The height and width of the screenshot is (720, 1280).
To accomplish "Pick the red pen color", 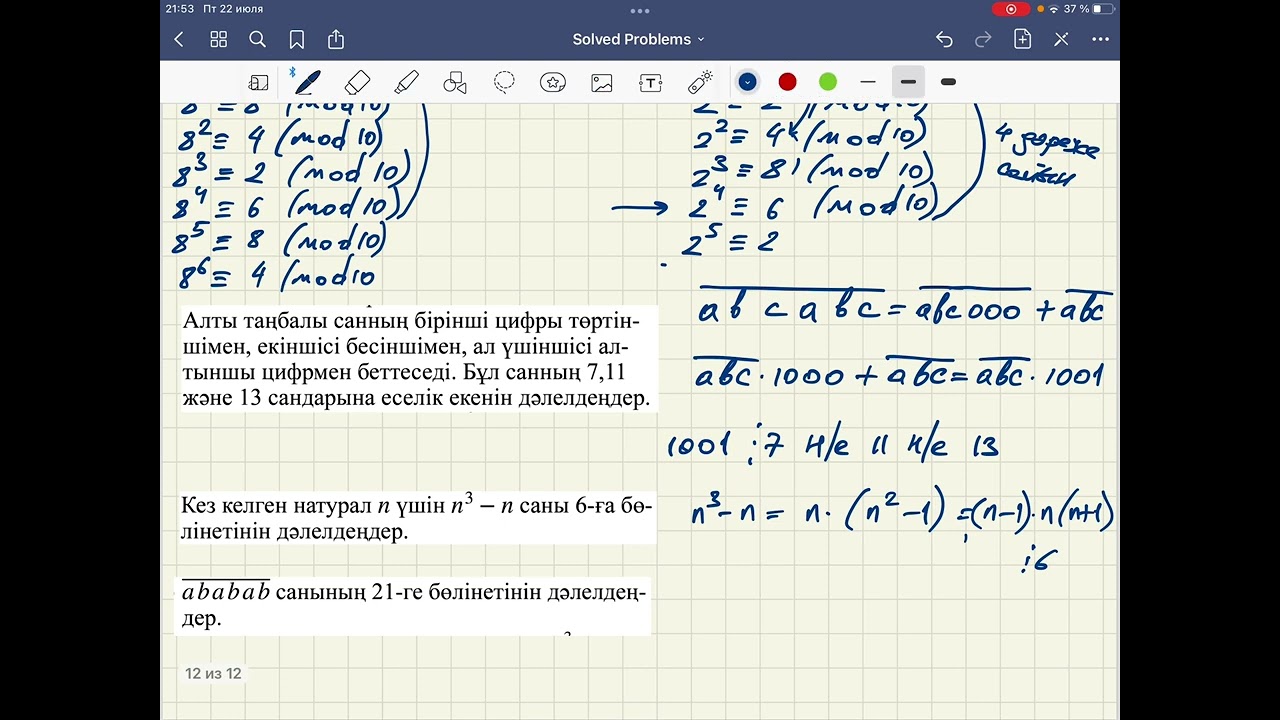I will [787, 82].
